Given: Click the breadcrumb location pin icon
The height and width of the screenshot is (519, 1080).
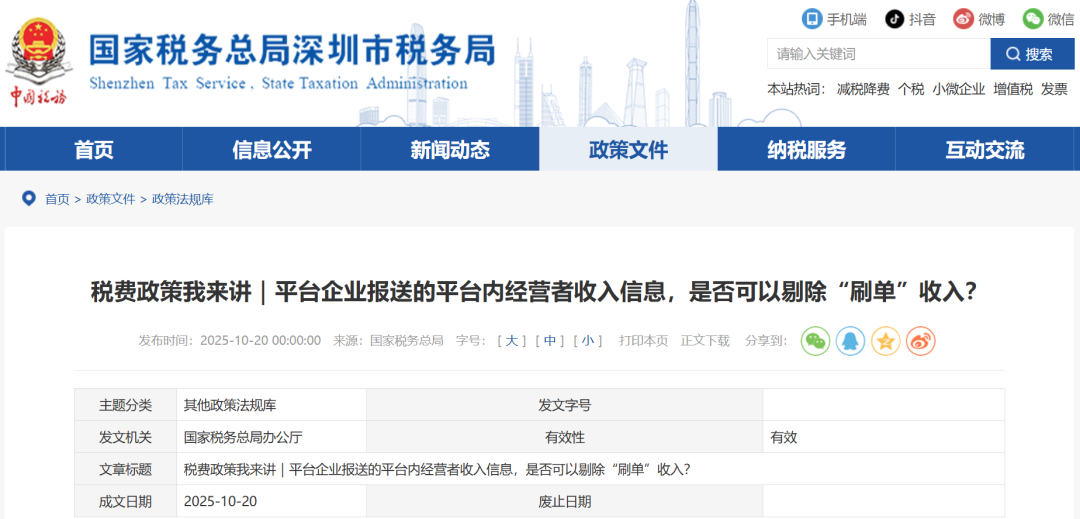Looking at the screenshot, I should [28, 199].
